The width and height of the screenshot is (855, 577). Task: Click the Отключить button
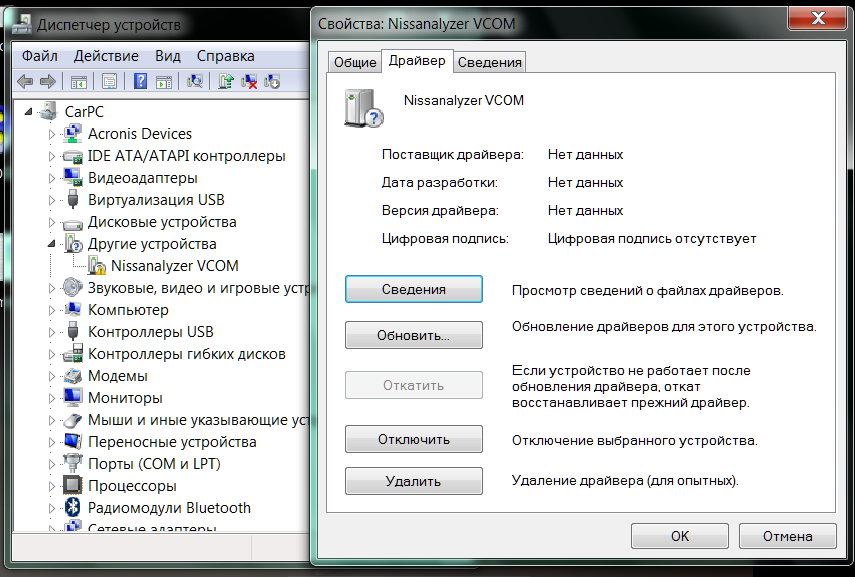click(413, 440)
